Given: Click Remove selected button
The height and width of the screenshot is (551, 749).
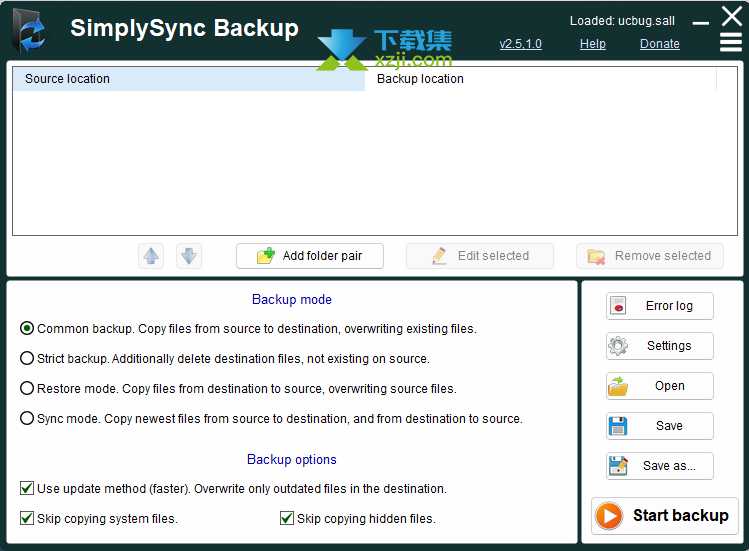Looking at the screenshot, I should [650, 256].
